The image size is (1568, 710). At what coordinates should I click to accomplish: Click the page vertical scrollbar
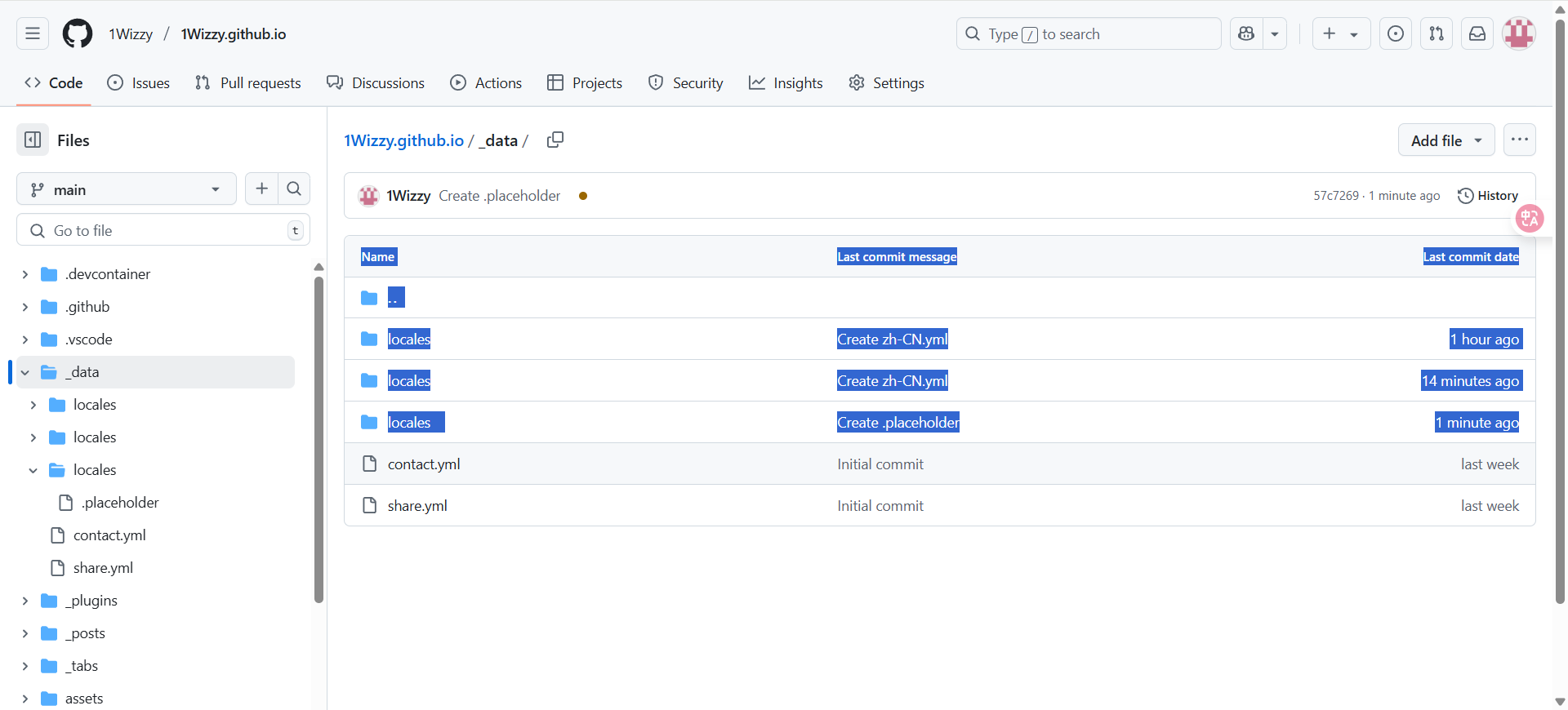(1560, 310)
